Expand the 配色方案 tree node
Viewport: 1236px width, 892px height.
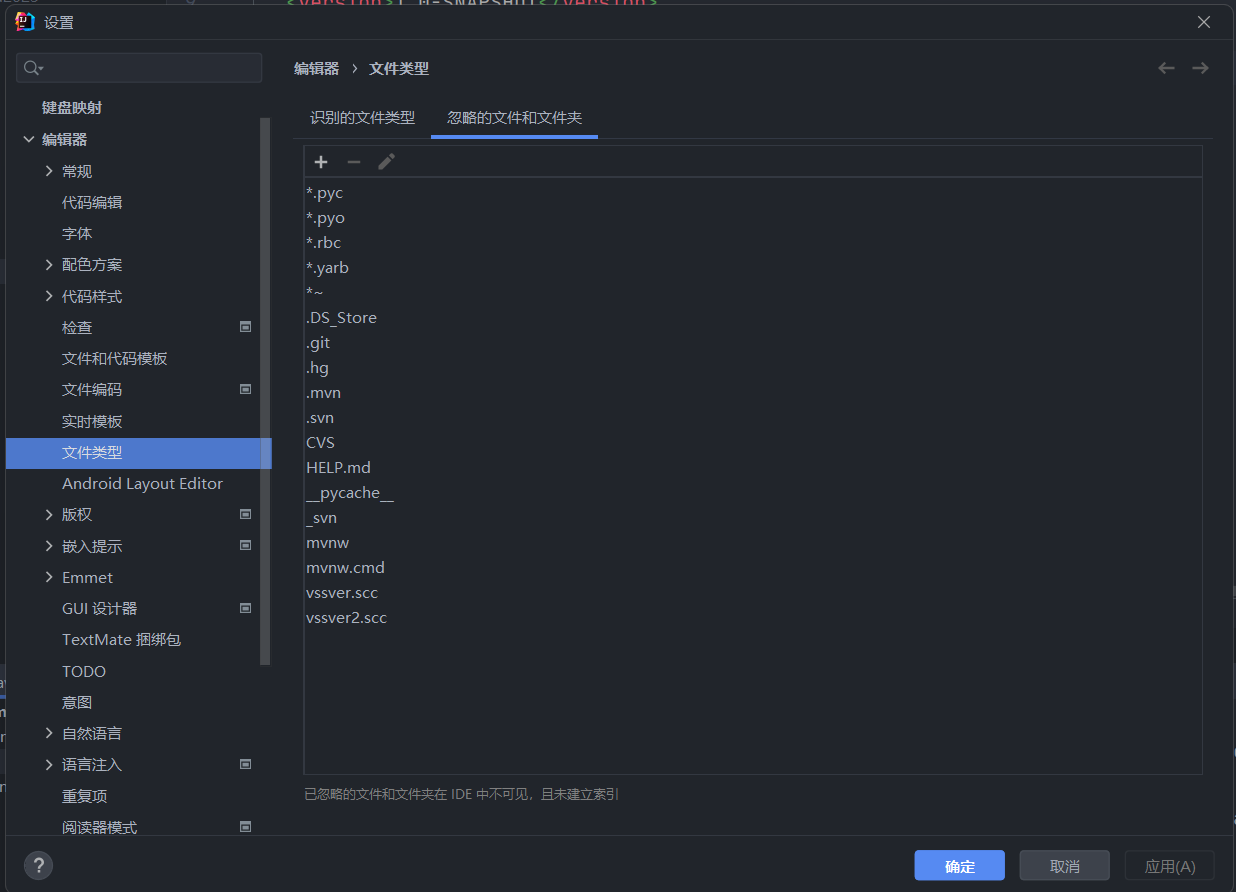click(x=49, y=265)
